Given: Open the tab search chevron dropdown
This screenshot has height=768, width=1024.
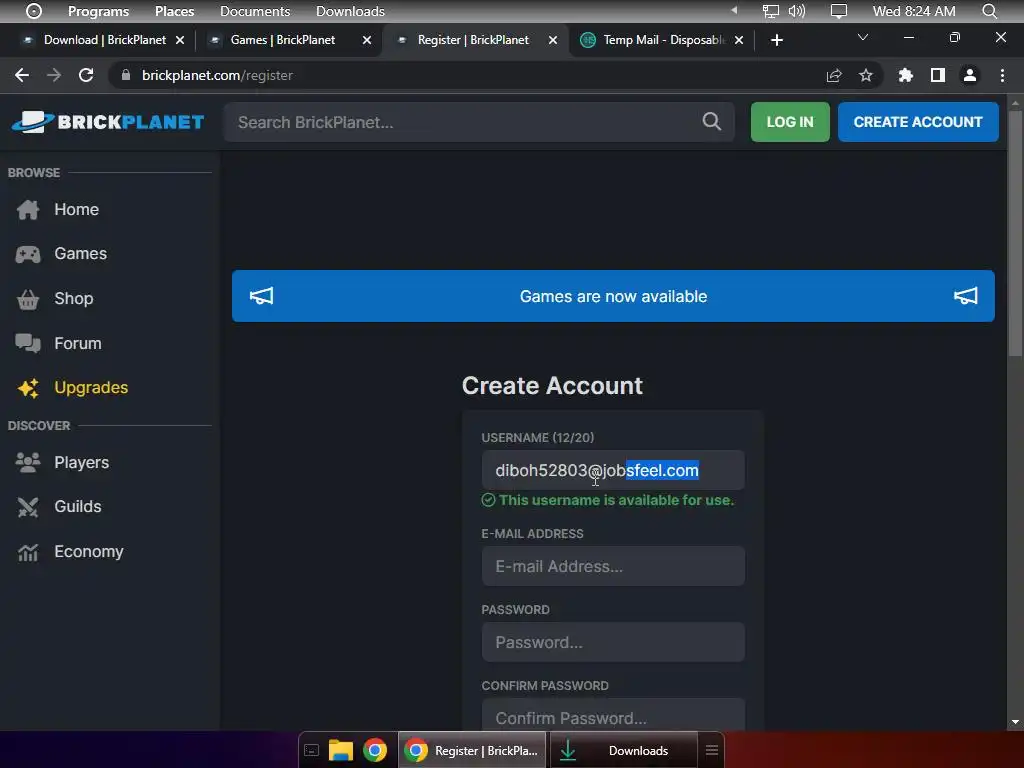Looking at the screenshot, I should (863, 37).
